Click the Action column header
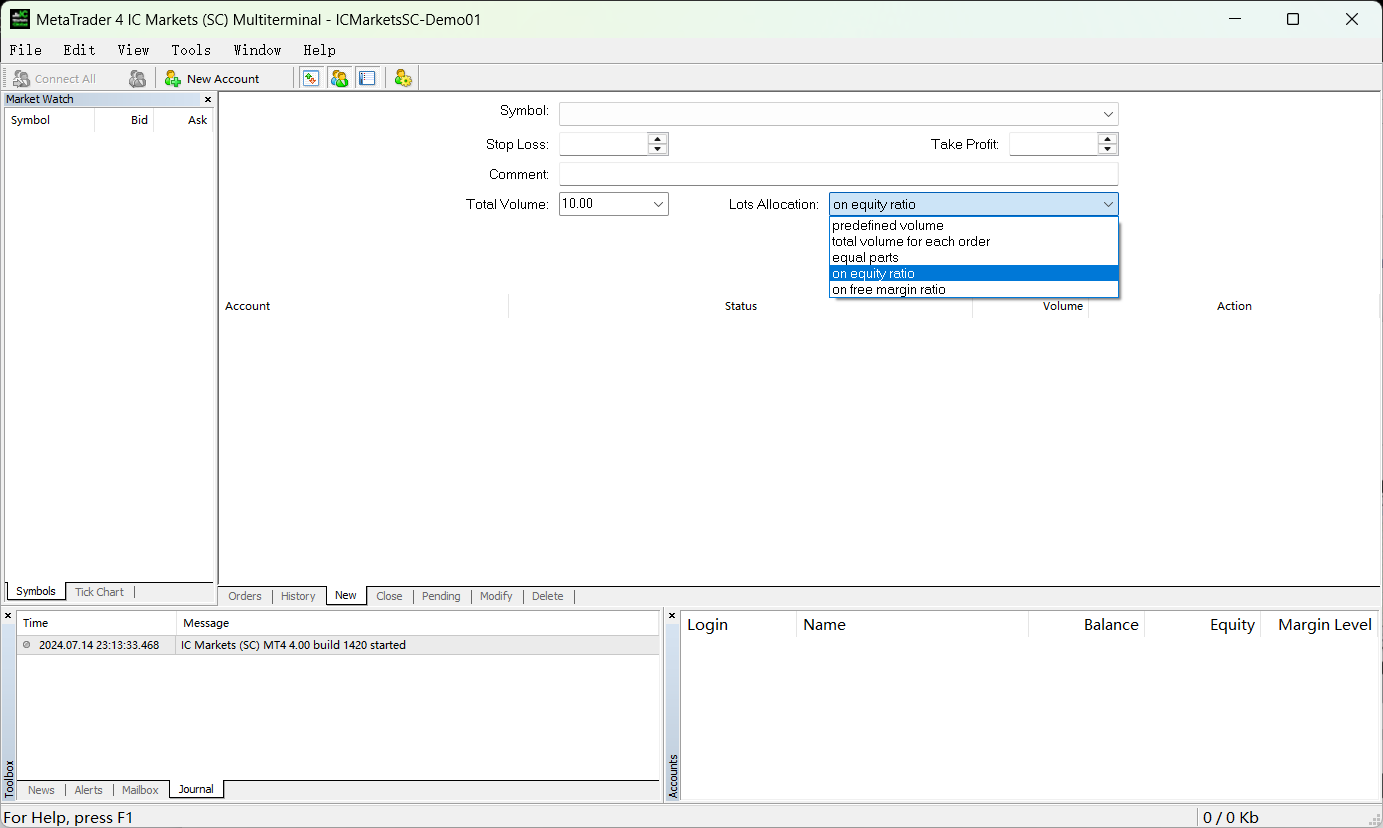The image size is (1383, 828). click(1234, 306)
